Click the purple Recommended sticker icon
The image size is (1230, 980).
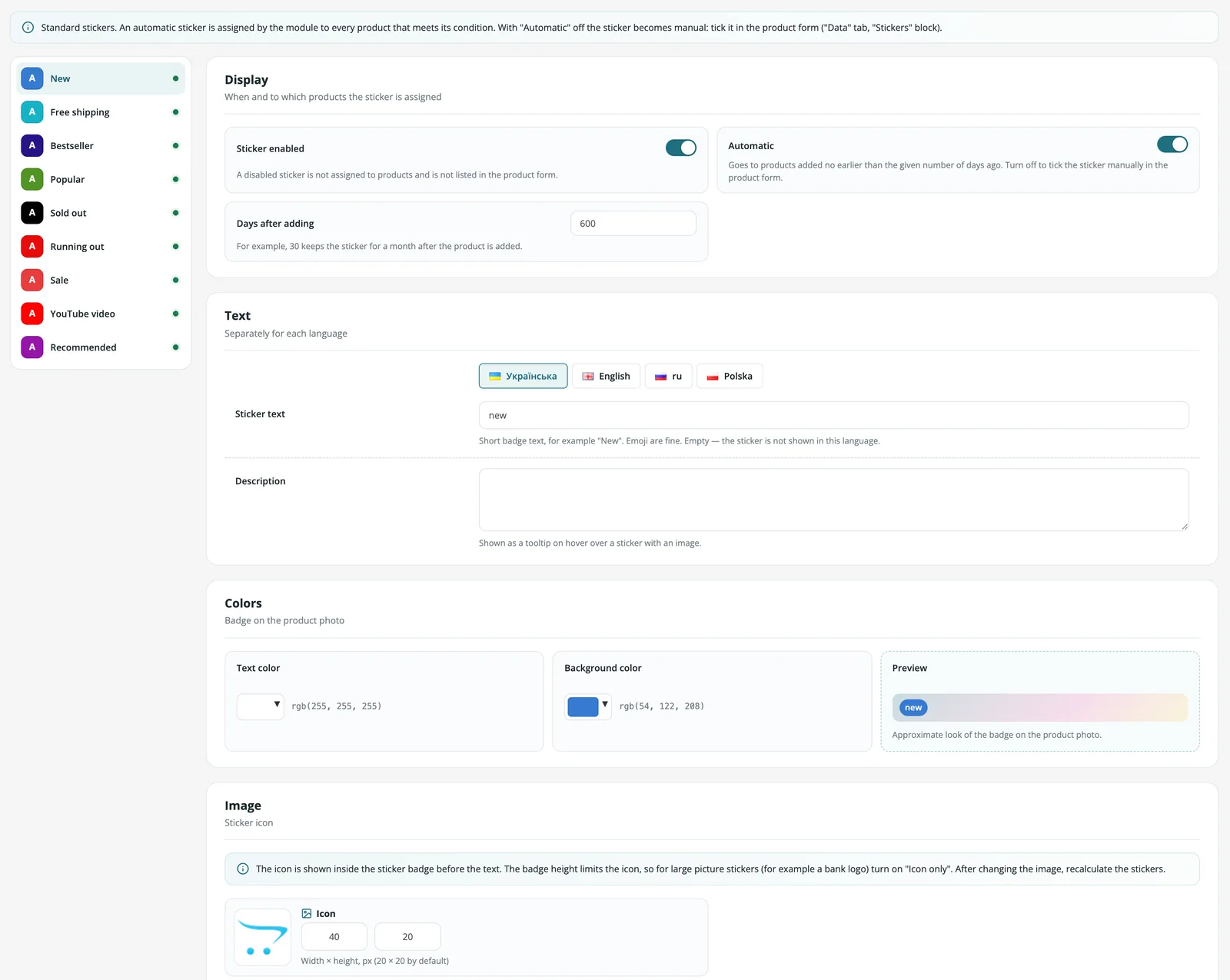(32, 347)
